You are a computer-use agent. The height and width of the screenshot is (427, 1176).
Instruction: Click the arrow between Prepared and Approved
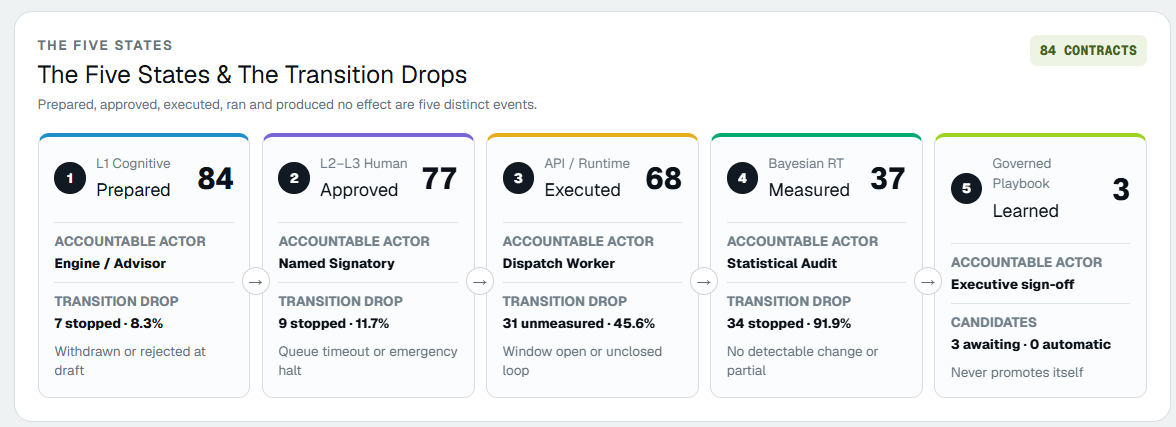(256, 282)
